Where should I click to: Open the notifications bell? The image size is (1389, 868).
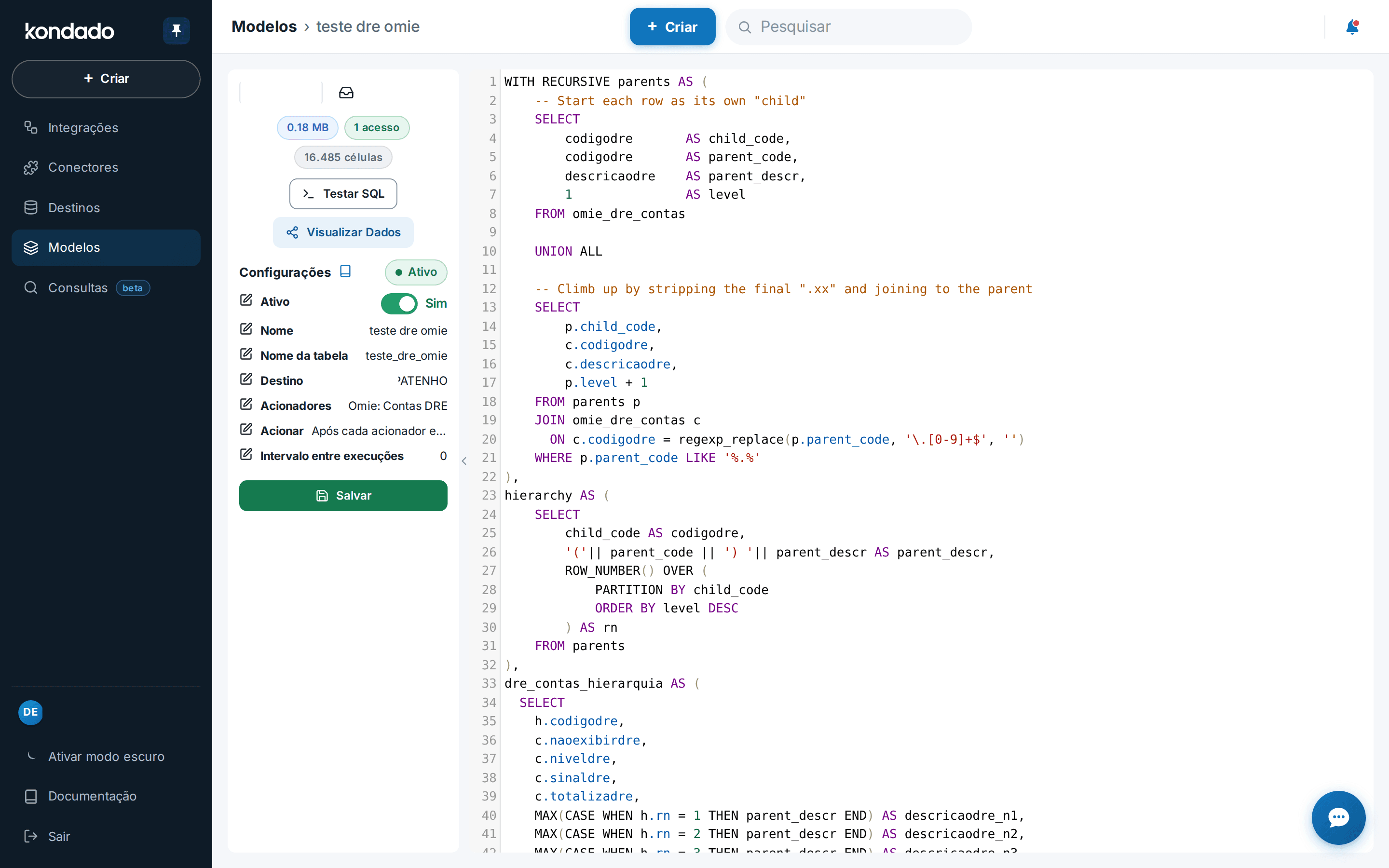coord(1352,27)
